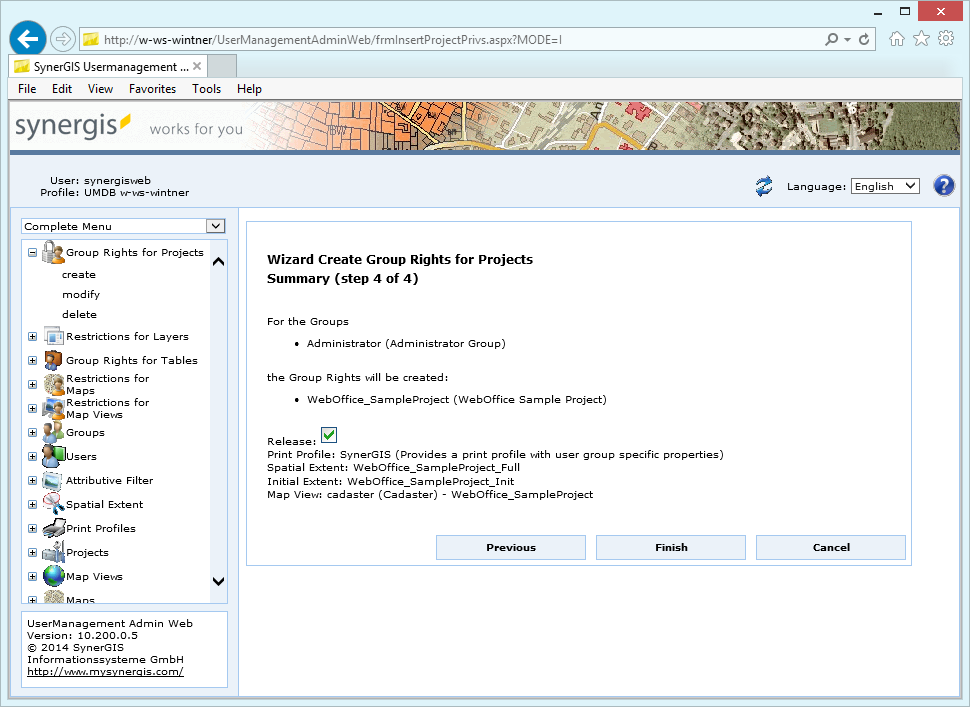Change the Language dropdown from English
This screenshot has height=707, width=970.
click(884, 185)
